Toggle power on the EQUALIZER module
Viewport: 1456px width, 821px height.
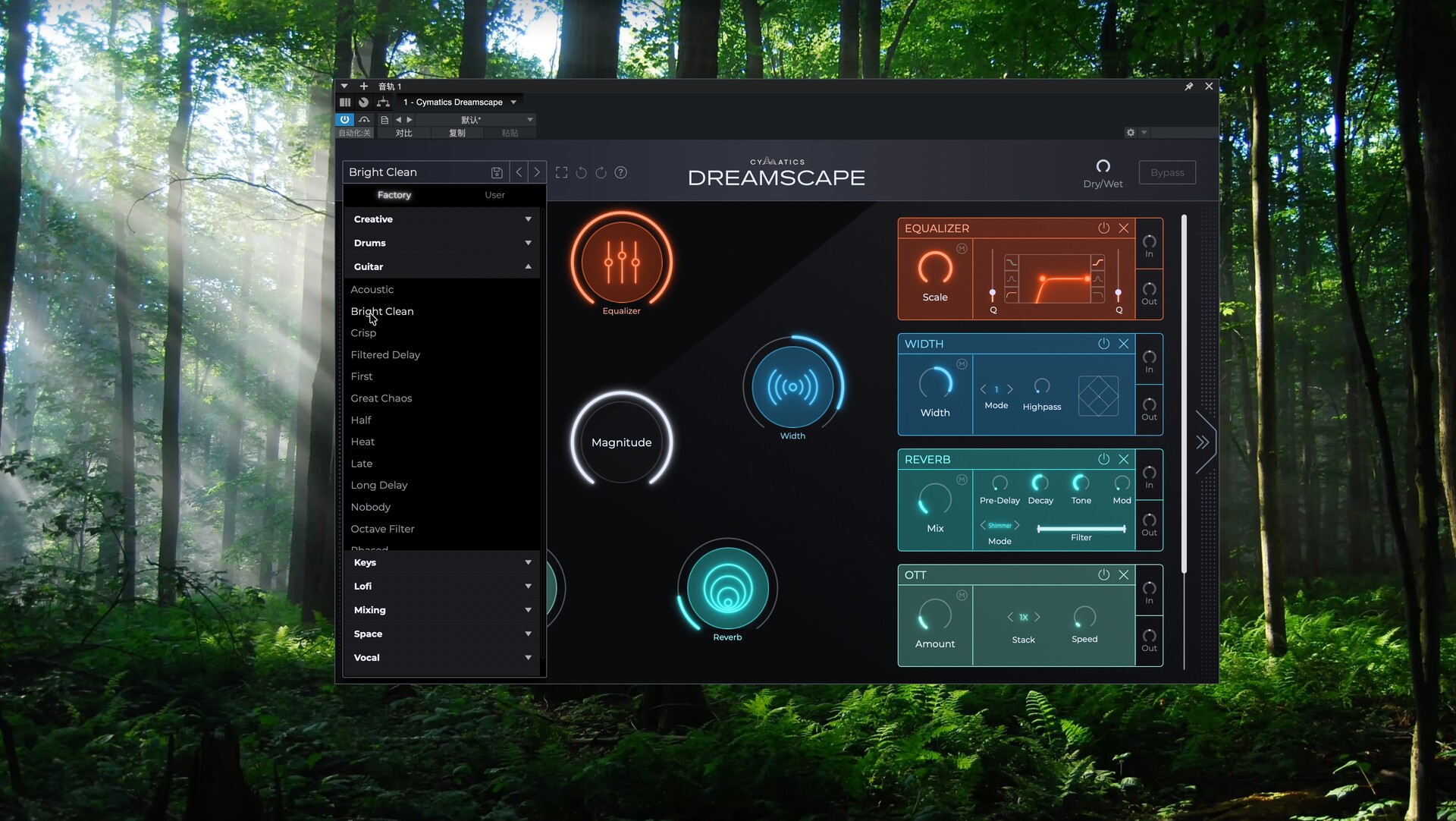[x=1103, y=228]
